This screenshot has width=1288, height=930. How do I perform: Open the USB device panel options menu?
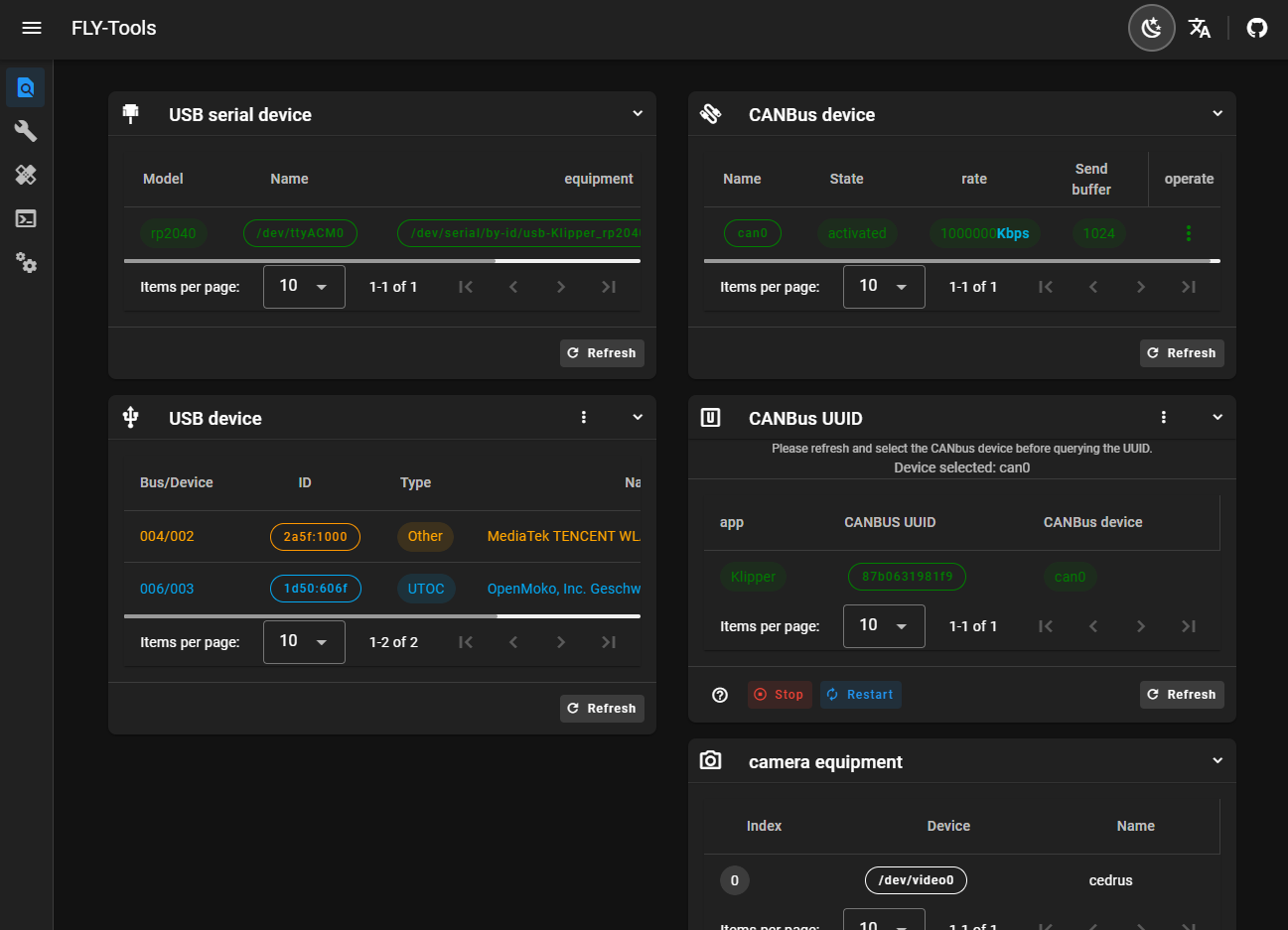[584, 418]
